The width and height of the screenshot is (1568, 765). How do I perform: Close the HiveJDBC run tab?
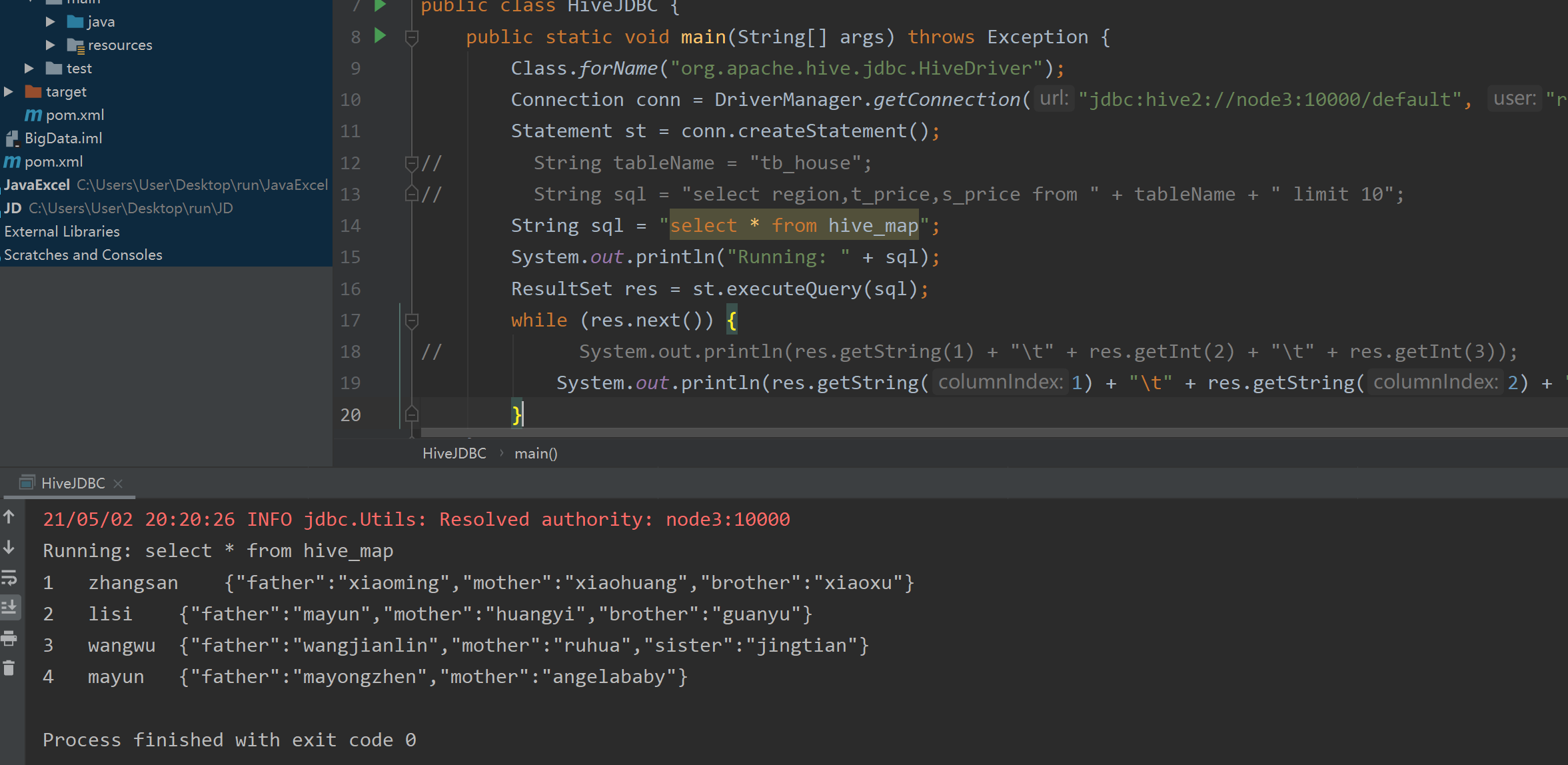click(118, 484)
